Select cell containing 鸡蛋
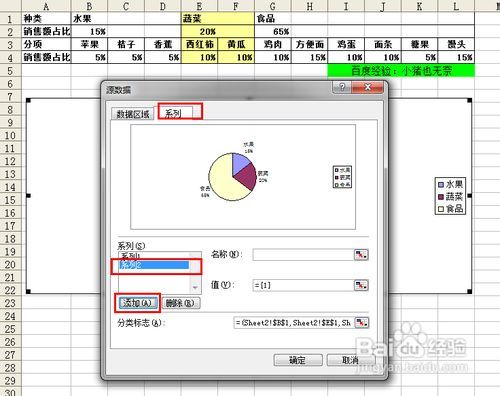Screen dimensions: 500x396 click(x=346, y=44)
